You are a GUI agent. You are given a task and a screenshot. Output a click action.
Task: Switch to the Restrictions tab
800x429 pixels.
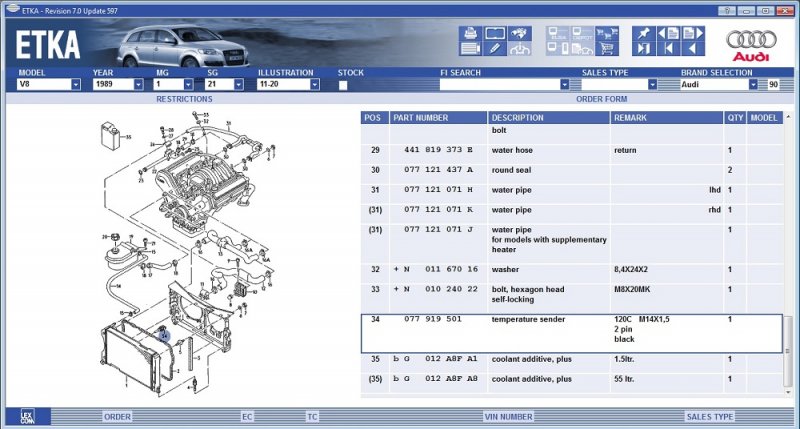pos(184,99)
